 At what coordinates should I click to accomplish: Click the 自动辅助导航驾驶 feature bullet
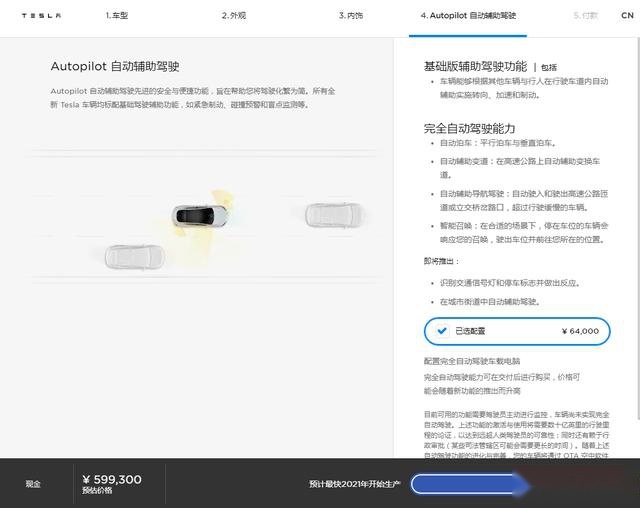[x=524, y=200]
